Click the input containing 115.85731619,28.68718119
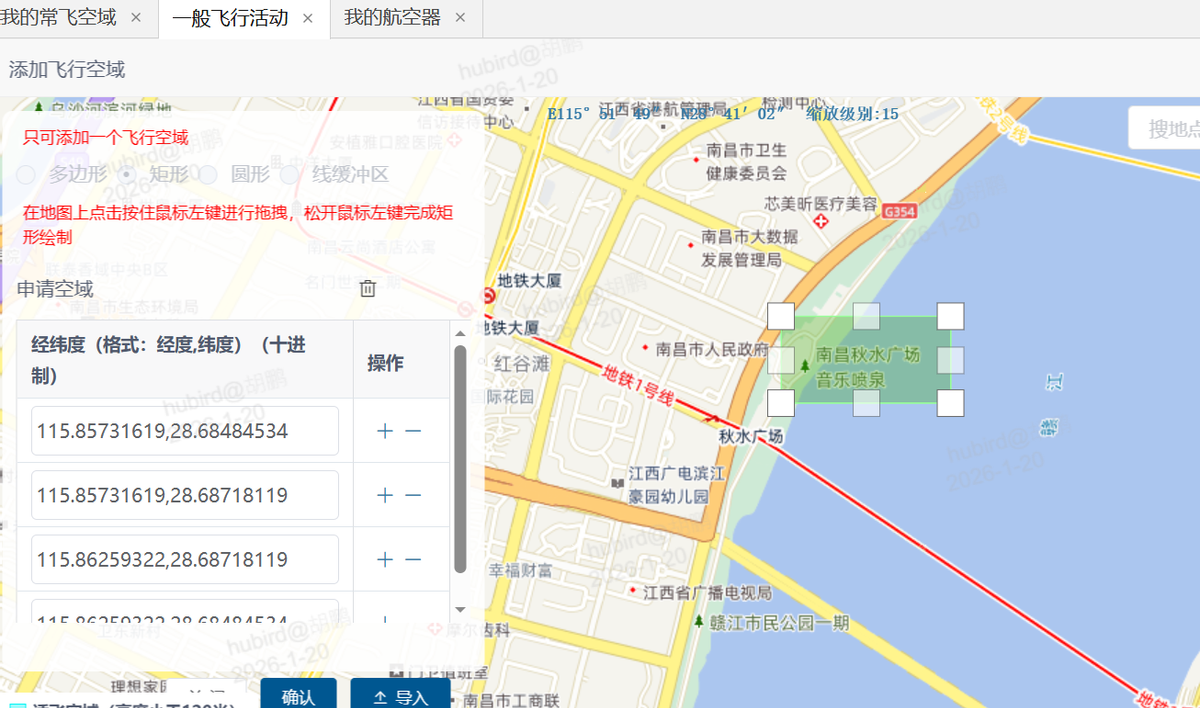 (185, 495)
